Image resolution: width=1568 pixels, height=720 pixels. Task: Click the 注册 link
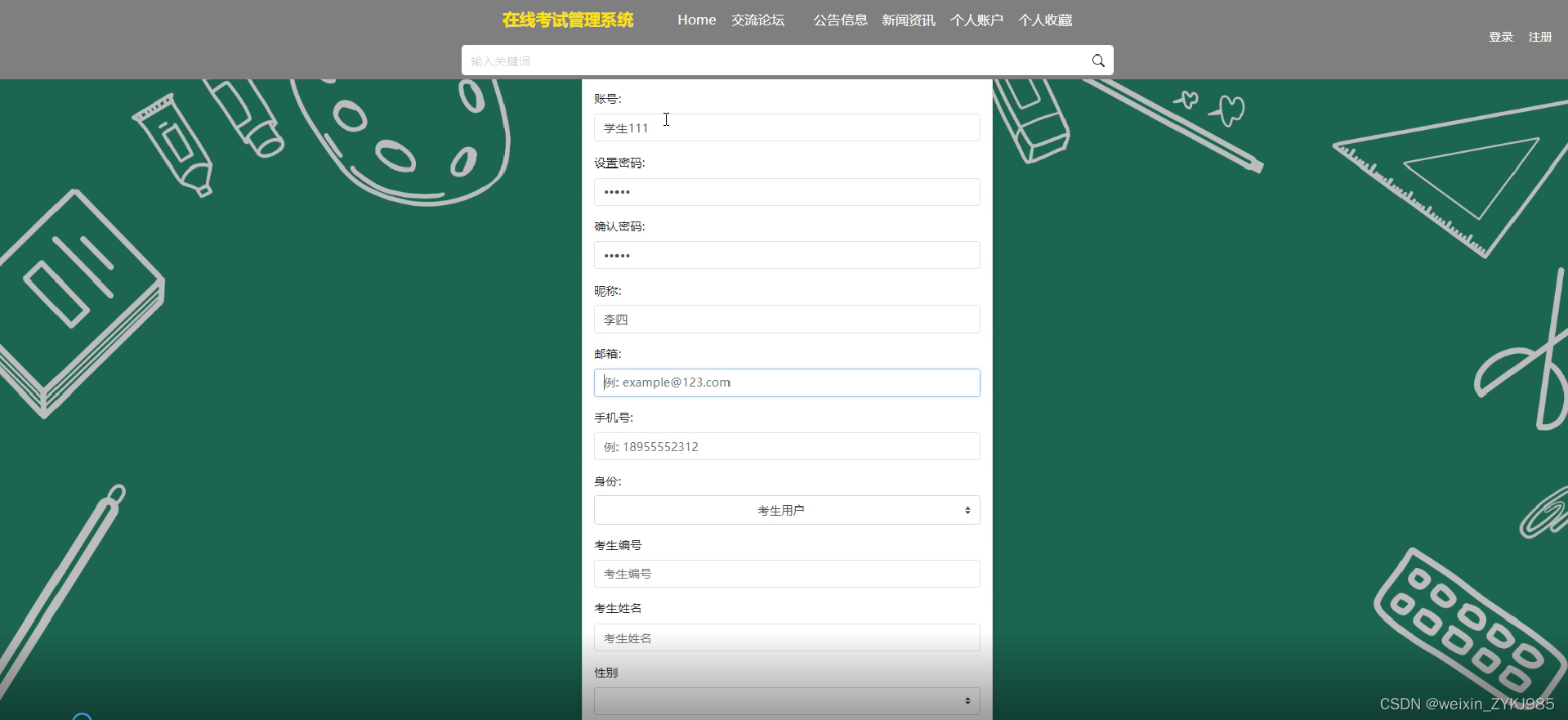pos(1540,37)
